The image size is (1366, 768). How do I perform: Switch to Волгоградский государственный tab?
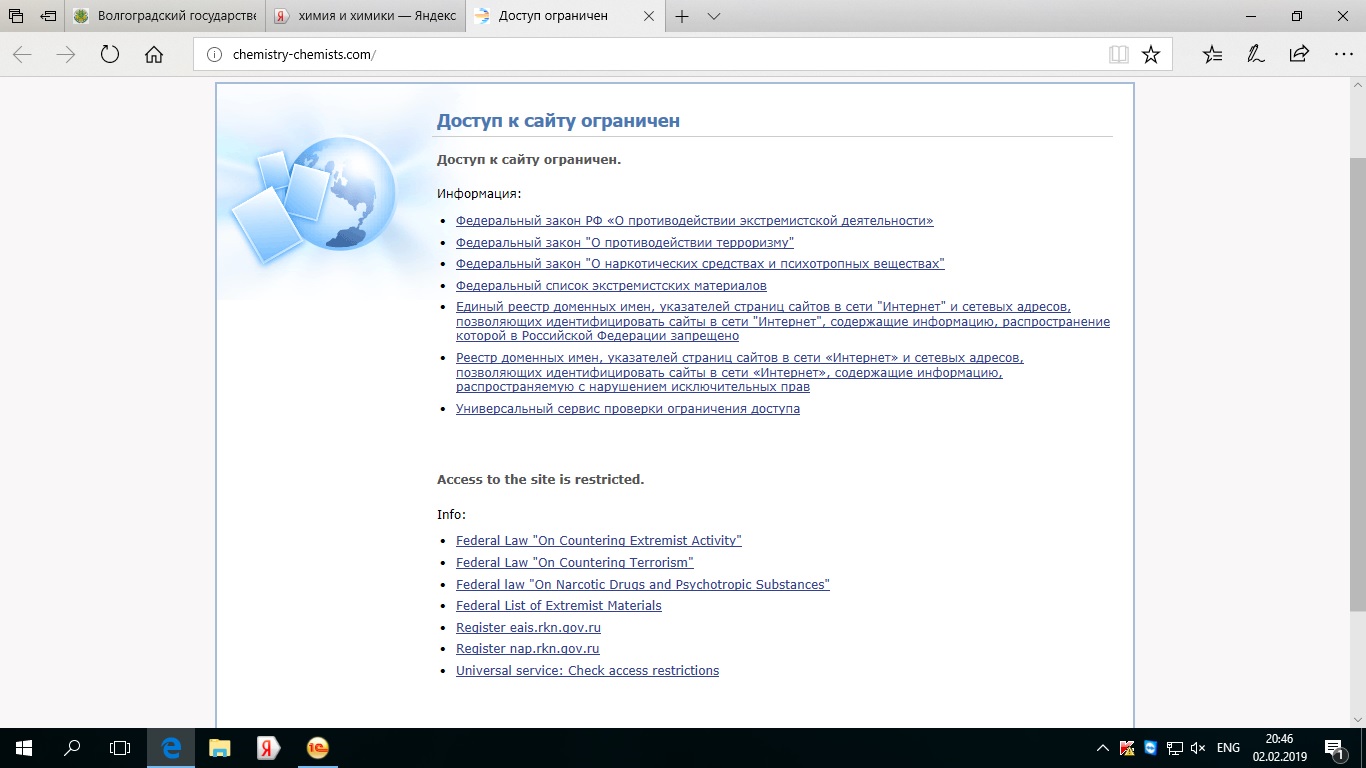165,16
